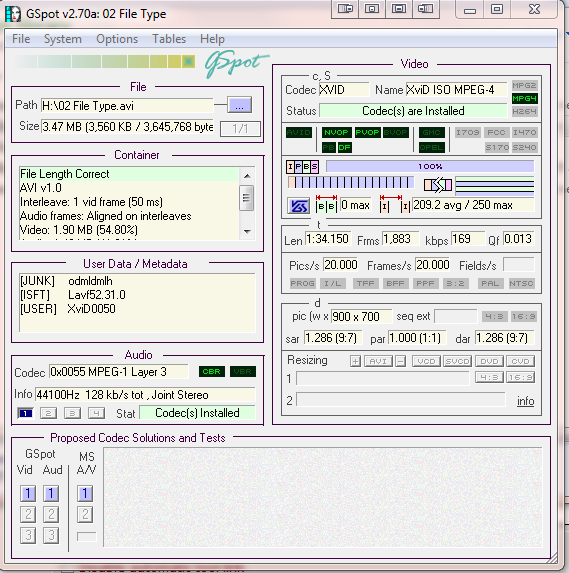Minimize the GSpot window
Screen dimensions: 569x573
470,9
